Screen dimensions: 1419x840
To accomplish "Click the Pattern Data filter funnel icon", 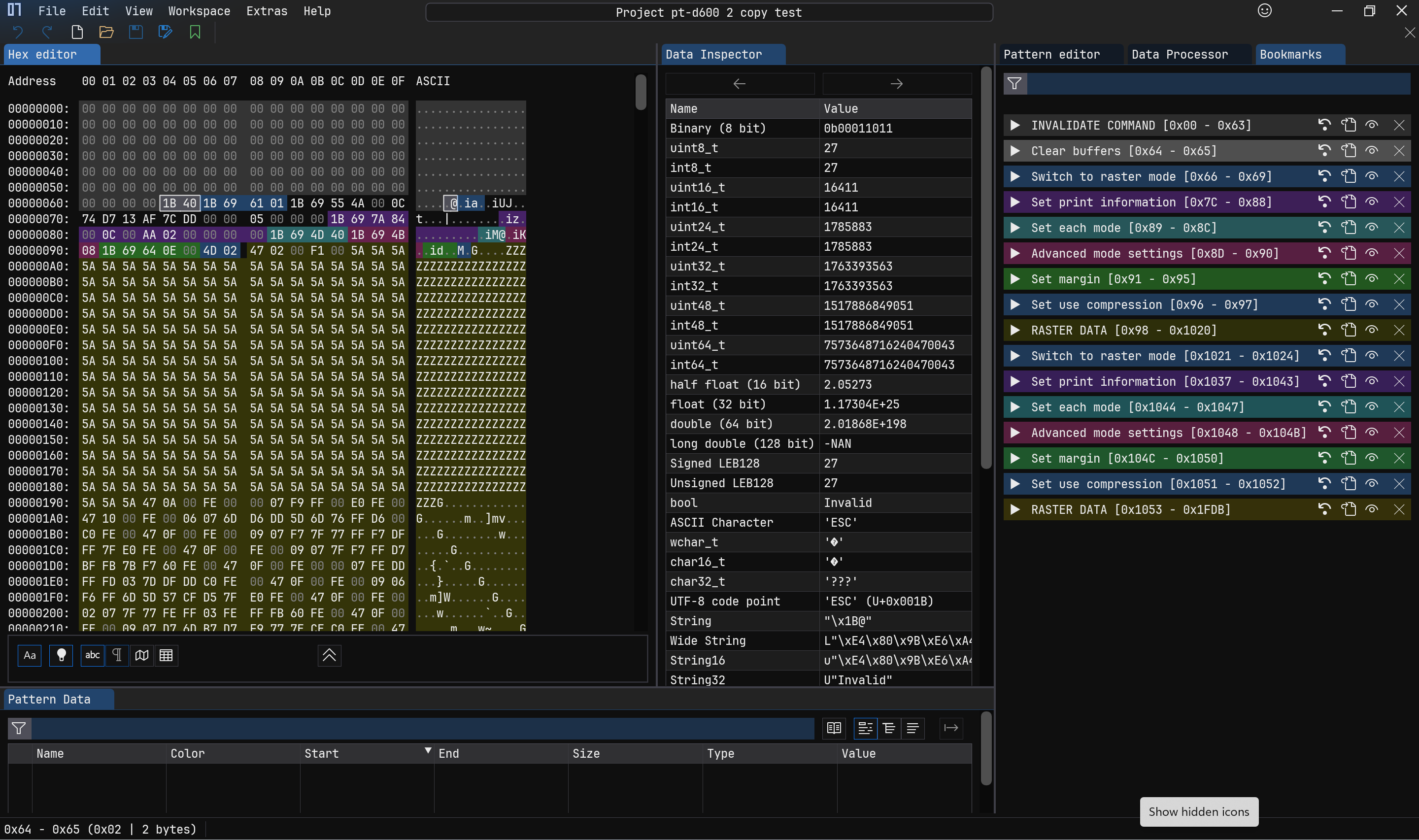I will [x=19, y=729].
